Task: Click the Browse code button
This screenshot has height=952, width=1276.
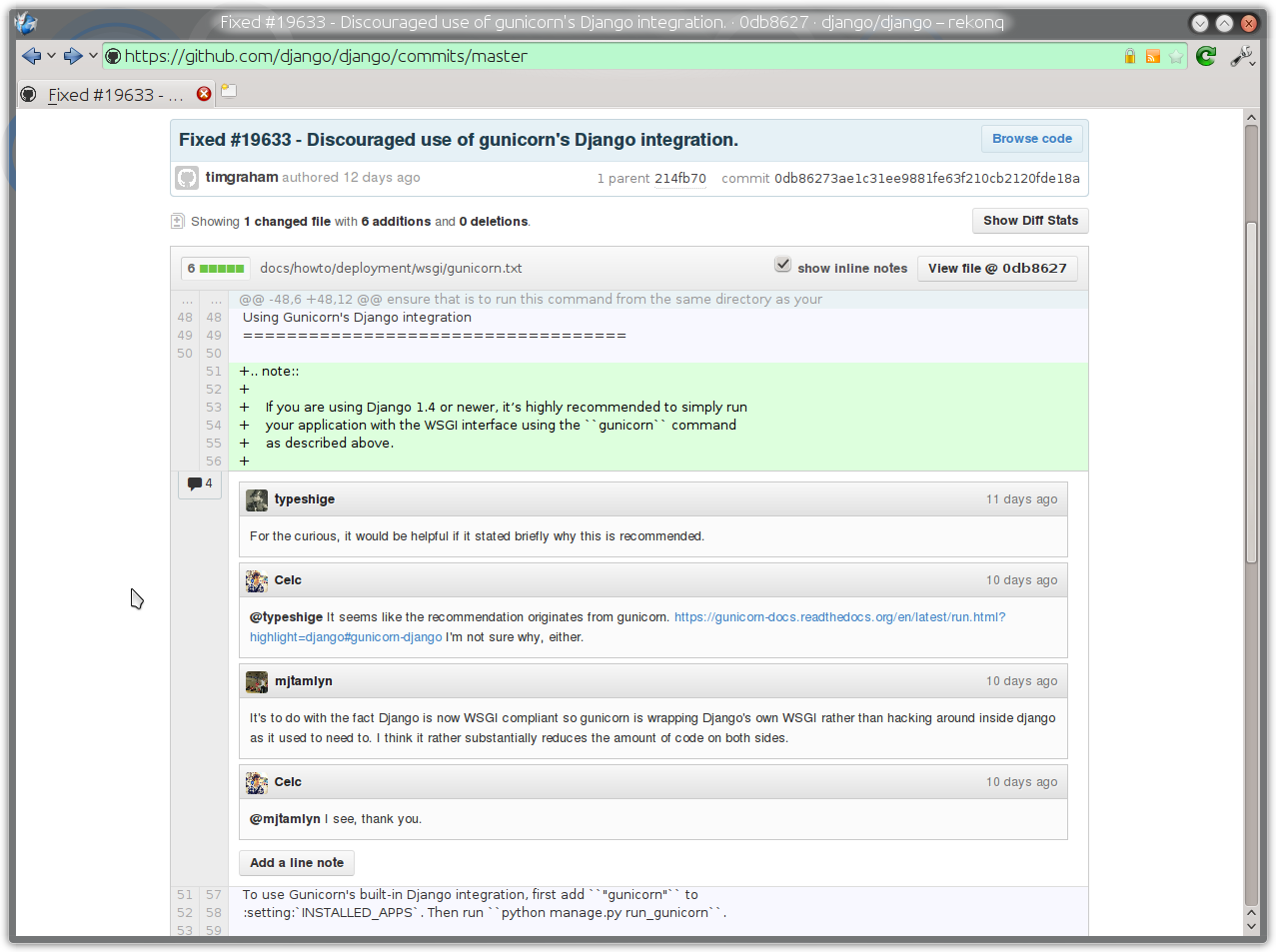Action: click(x=1032, y=139)
